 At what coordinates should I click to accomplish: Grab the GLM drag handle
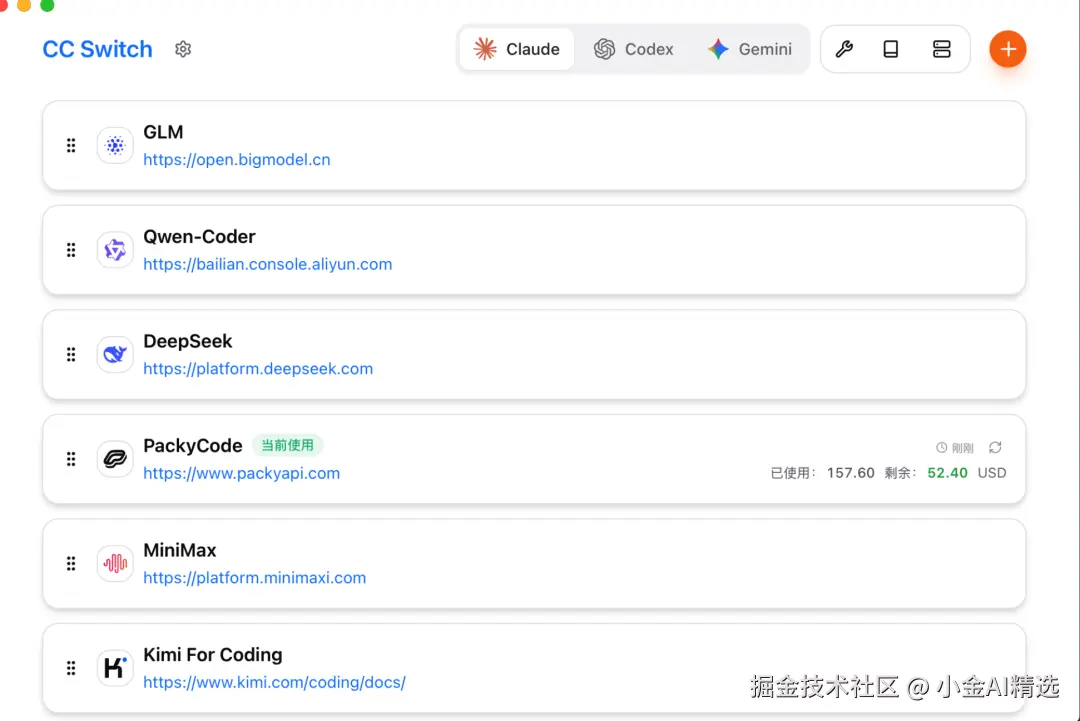pyautogui.click(x=71, y=145)
